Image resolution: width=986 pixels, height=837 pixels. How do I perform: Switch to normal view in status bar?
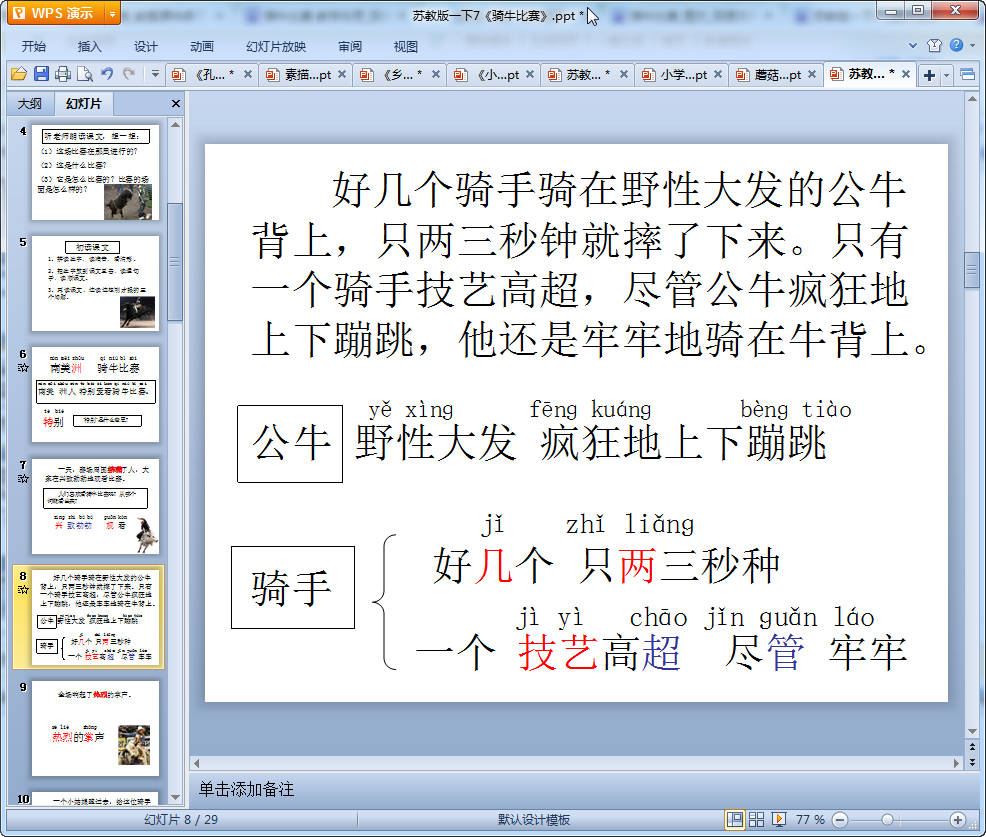click(734, 819)
